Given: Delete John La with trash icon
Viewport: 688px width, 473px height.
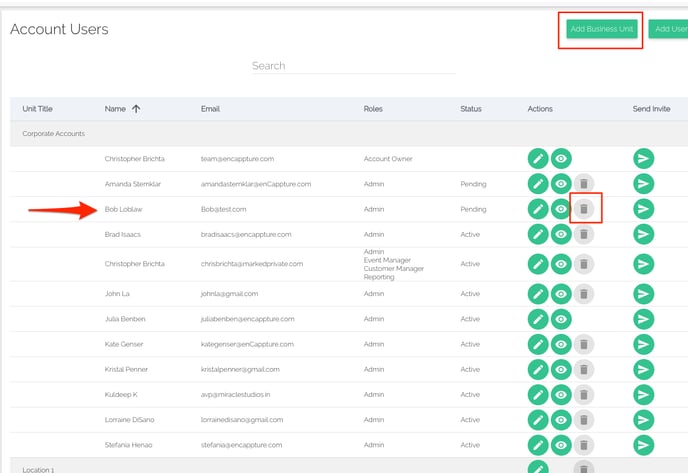Looking at the screenshot, I should pyautogui.click(x=584, y=294).
